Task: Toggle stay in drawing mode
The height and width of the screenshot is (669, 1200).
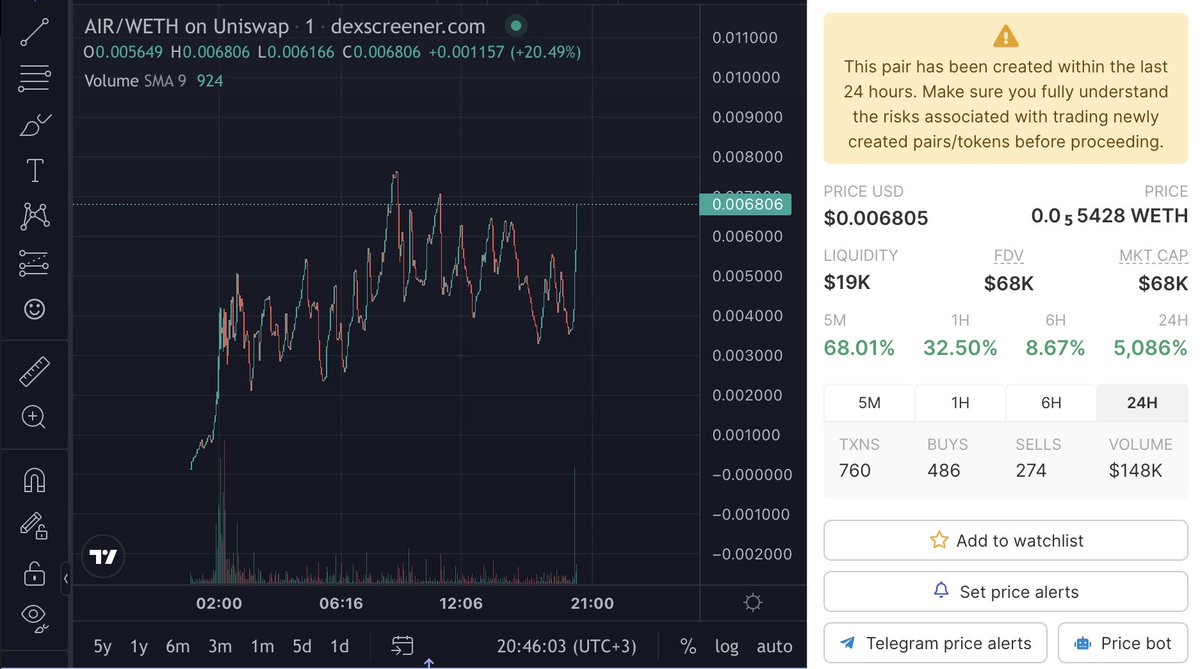Action: (35, 526)
